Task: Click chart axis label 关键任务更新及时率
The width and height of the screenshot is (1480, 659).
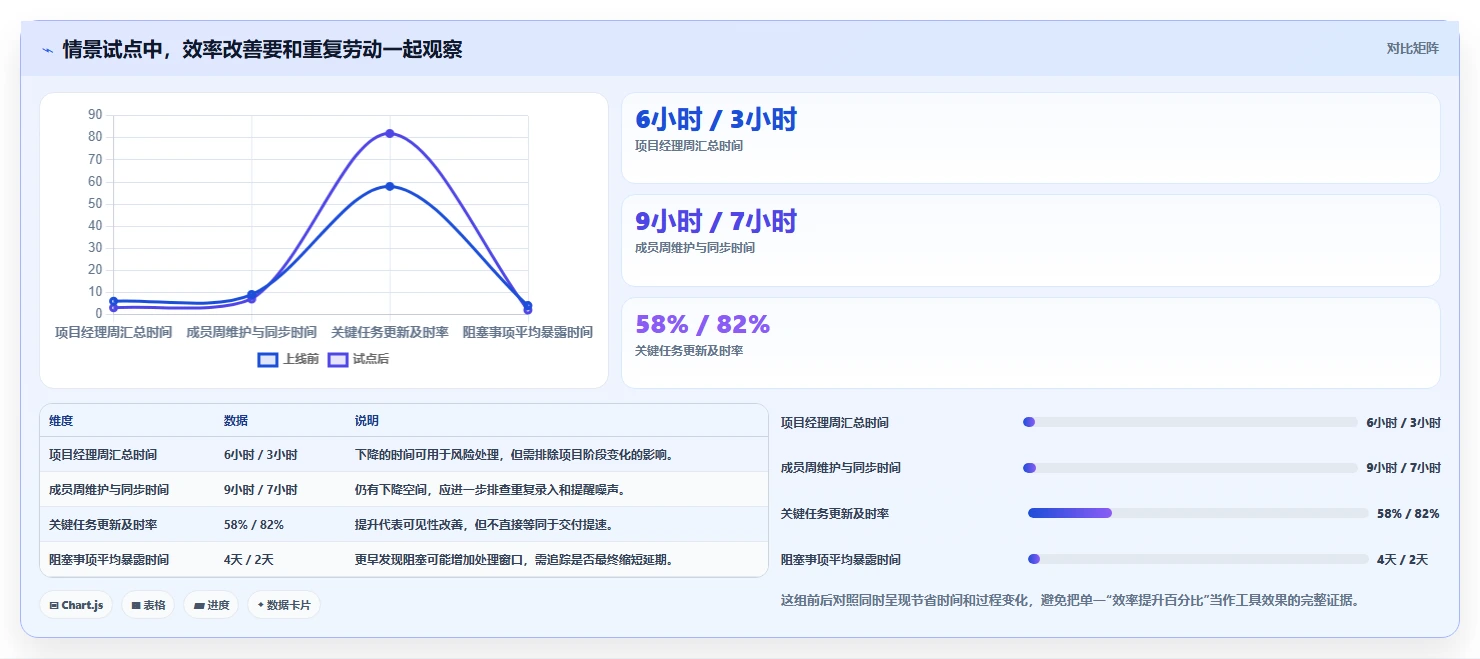Action: coord(390,332)
